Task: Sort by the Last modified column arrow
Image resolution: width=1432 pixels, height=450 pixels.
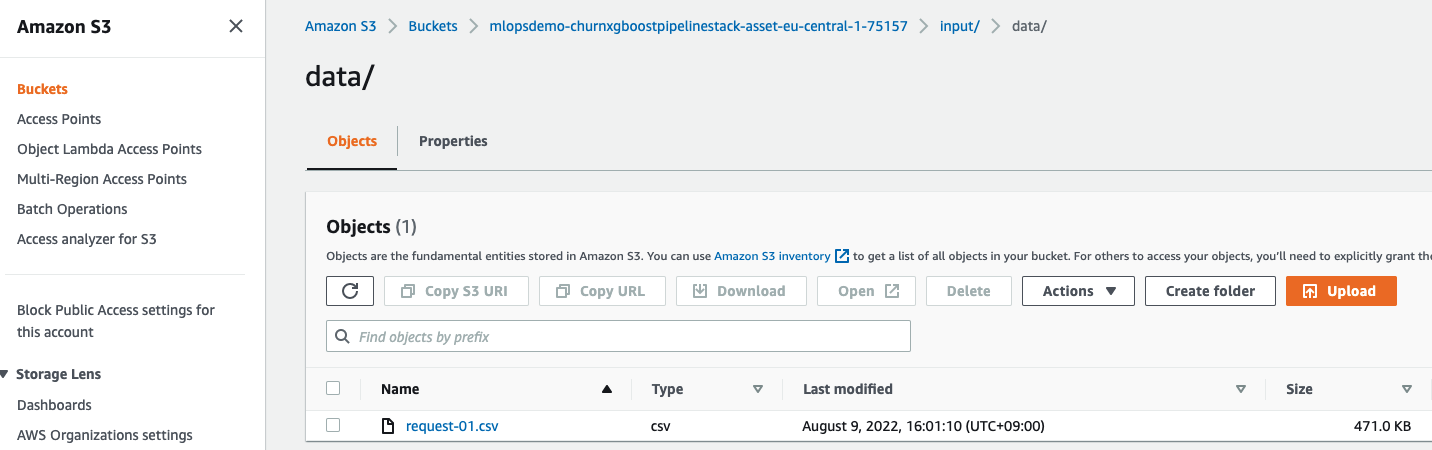Action: (1241, 389)
